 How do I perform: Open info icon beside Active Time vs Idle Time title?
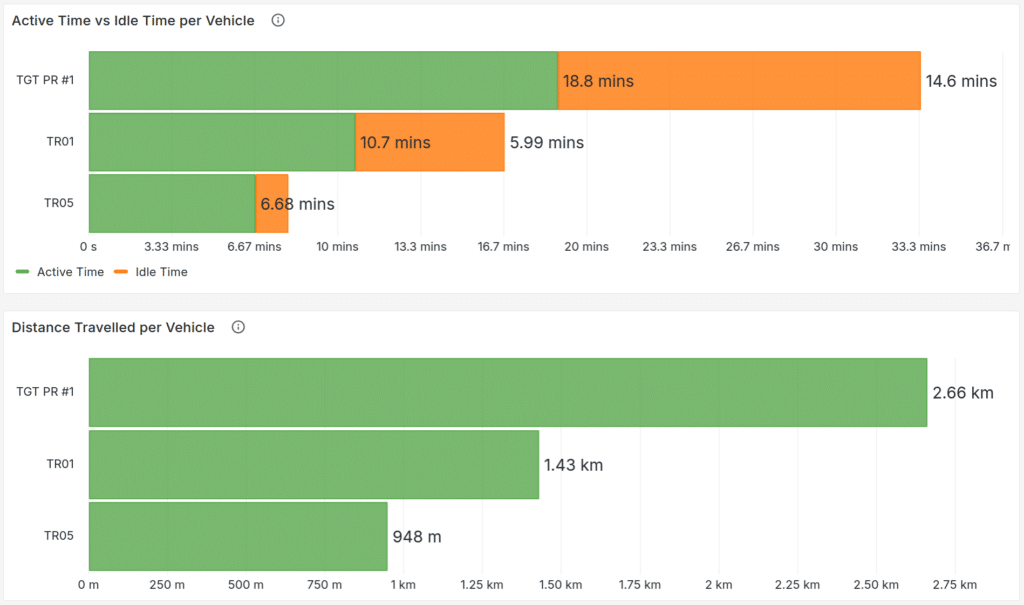(x=278, y=20)
